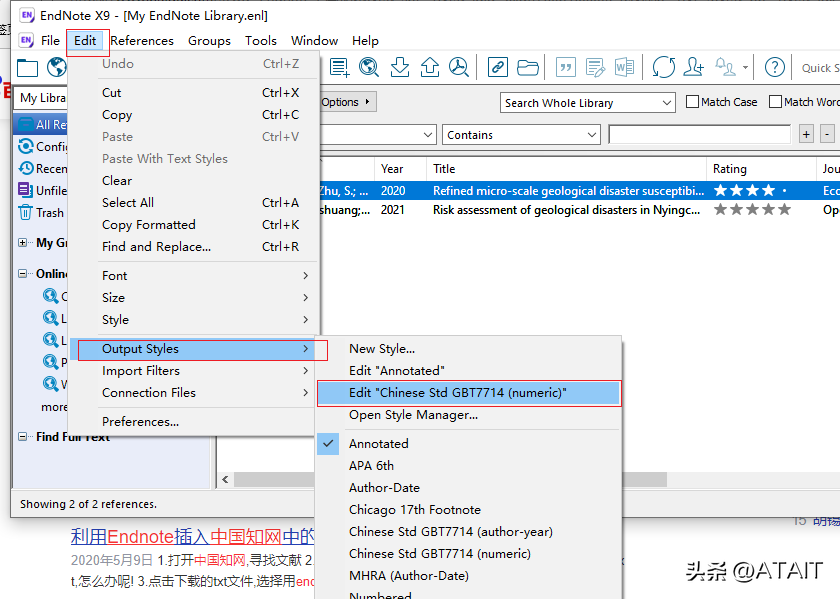Open the File menu
Image resolution: width=840 pixels, height=599 pixels.
[x=50, y=41]
